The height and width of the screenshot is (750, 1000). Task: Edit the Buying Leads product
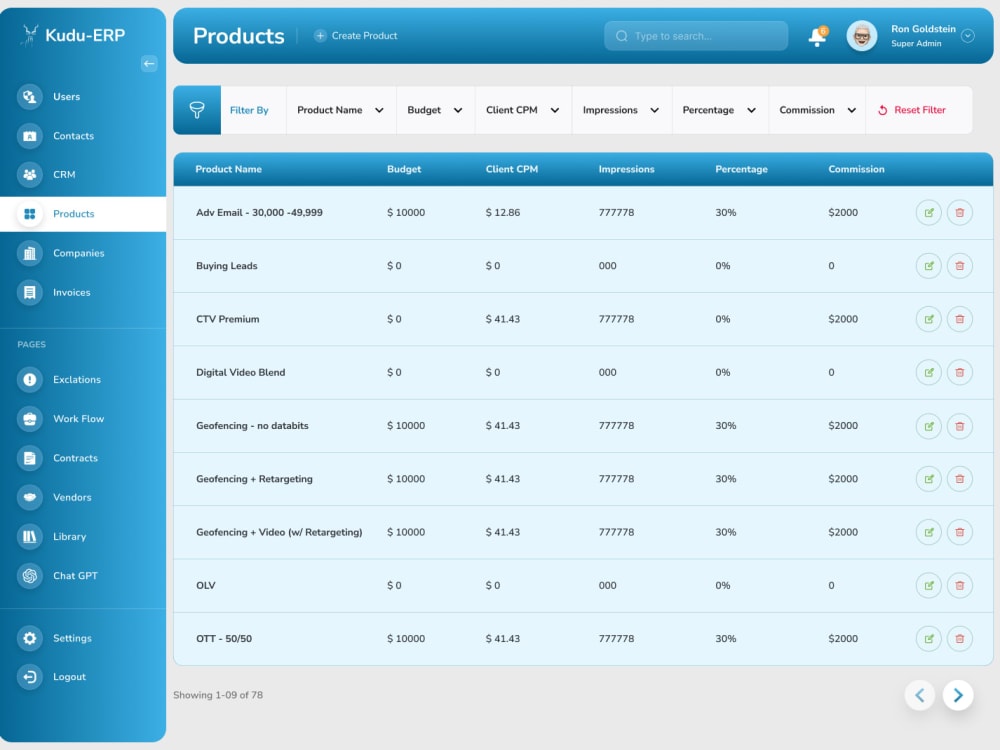pyautogui.click(x=928, y=266)
